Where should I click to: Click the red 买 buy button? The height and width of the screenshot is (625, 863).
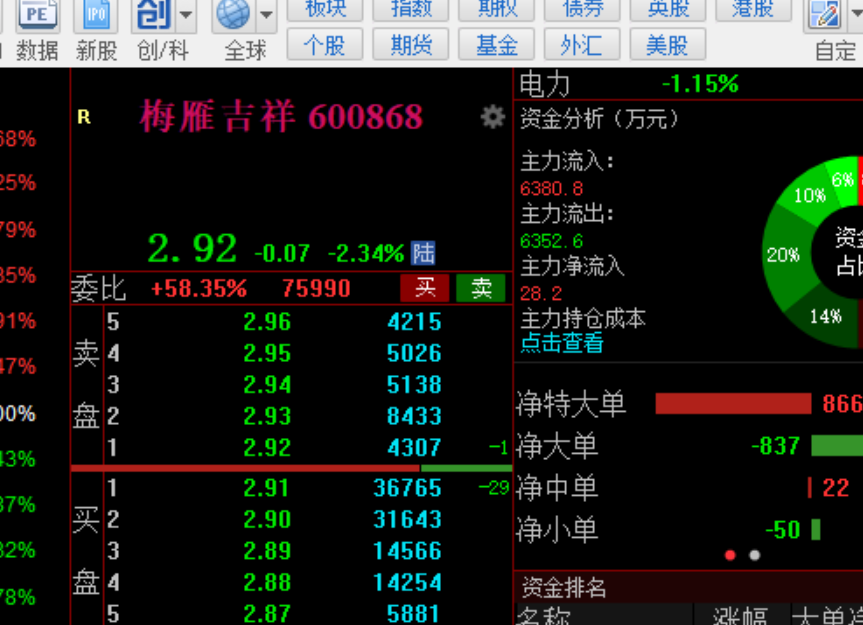coord(425,288)
